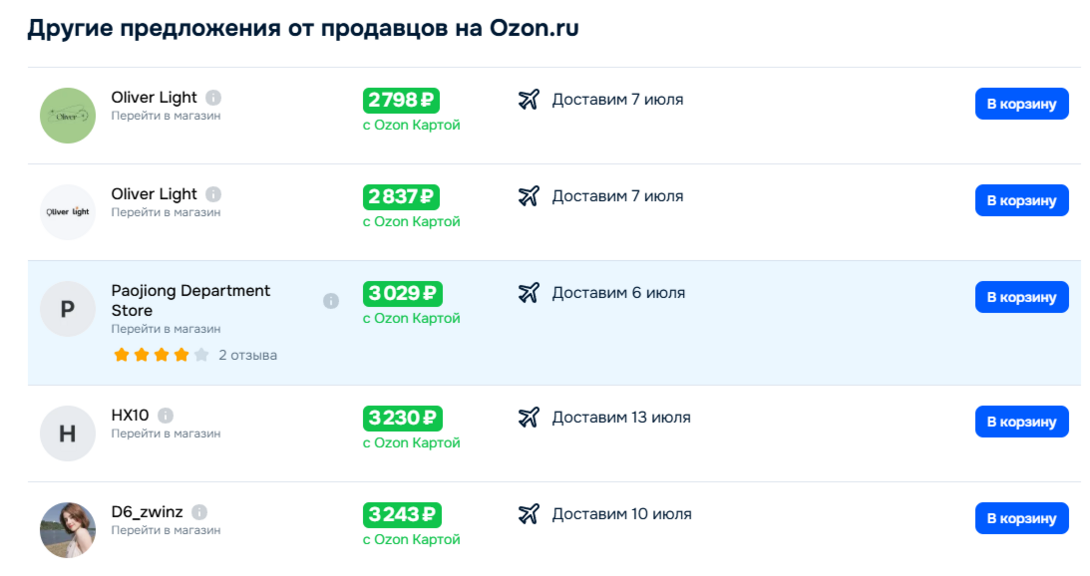Viewport: 1090px width, 576px height.
Task: Click the 'P' avatar of Paojiong store
Action: point(67,309)
